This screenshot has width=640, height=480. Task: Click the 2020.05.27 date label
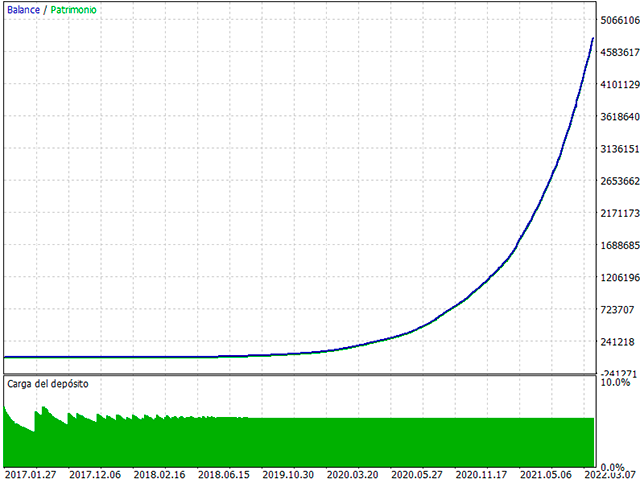click(417, 475)
